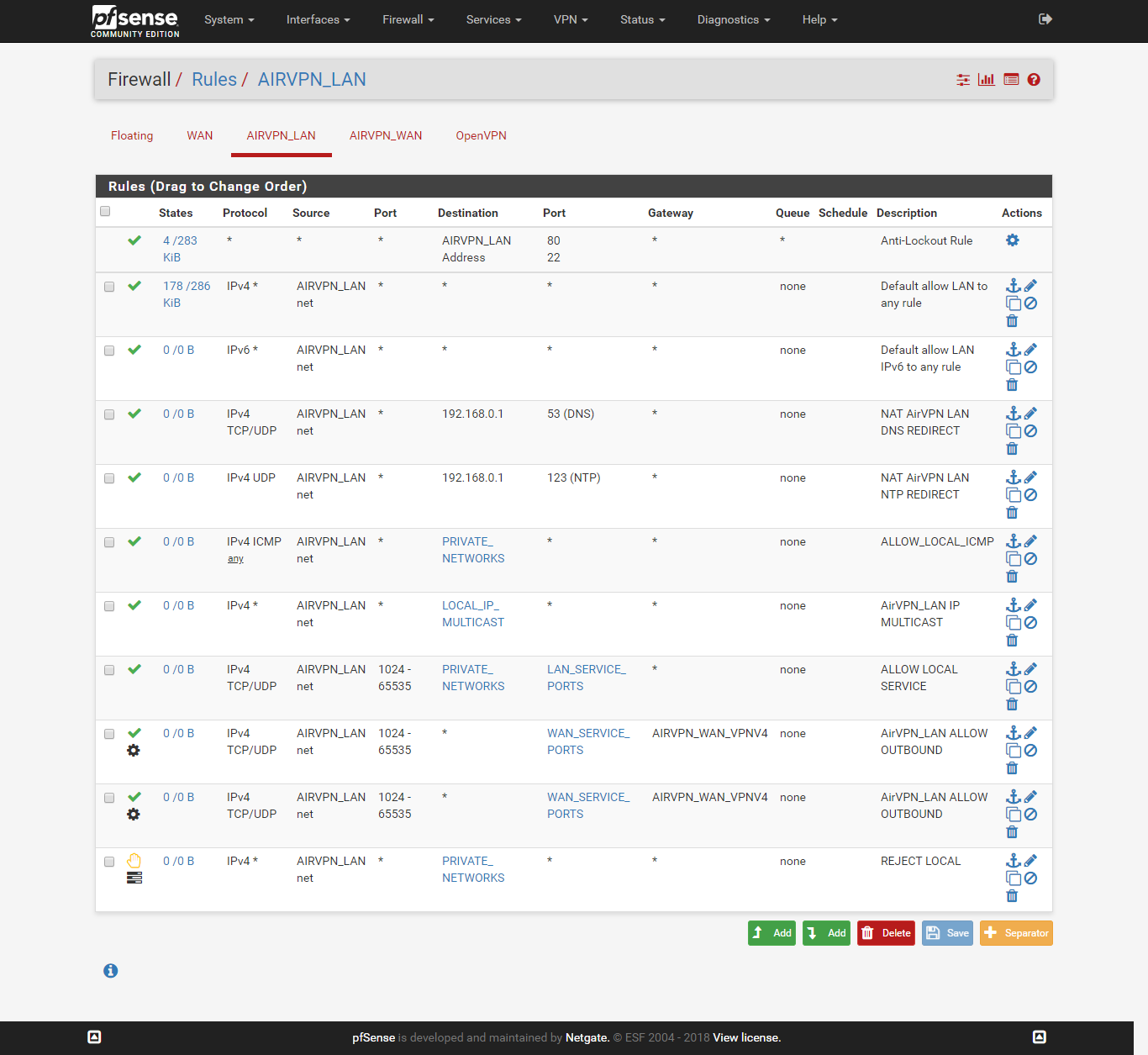Open the LAN_SERVICE_PORTS alias link
Viewport: 1148px width, 1055px height.
[587, 678]
